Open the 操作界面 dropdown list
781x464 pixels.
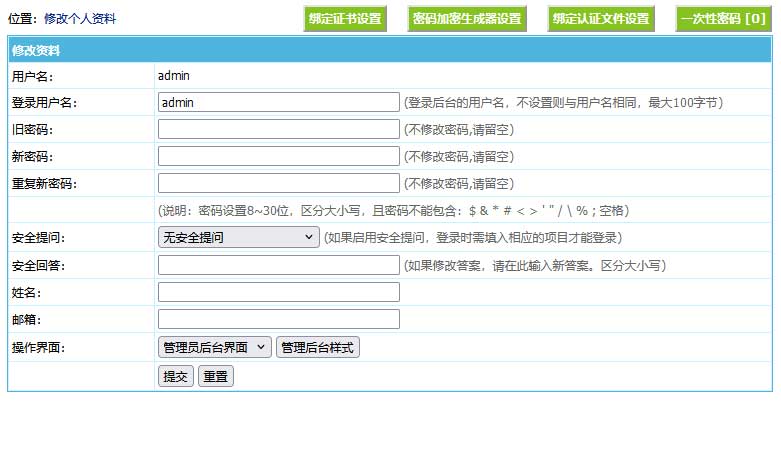click(x=214, y=347)
